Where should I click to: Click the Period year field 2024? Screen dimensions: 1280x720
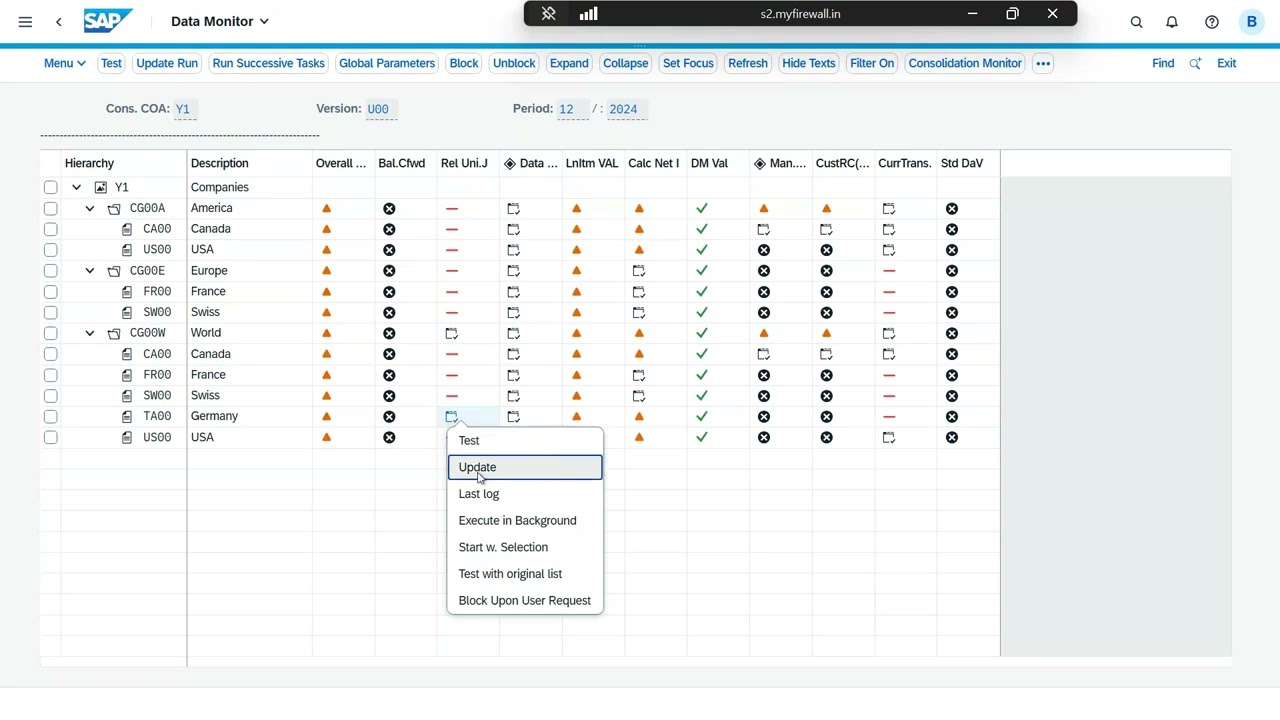[x=626, y=109]
